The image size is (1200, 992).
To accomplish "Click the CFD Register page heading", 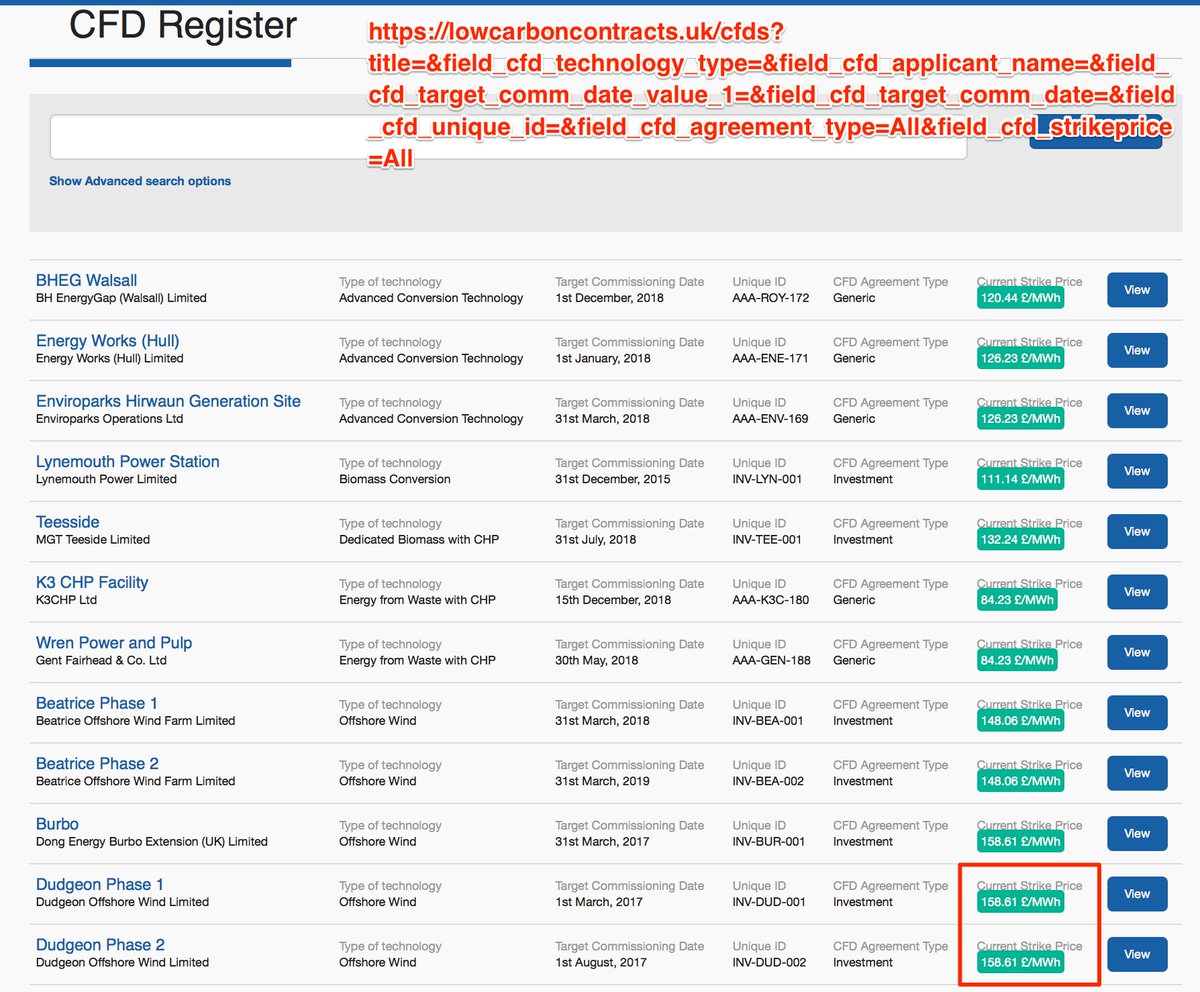I will [x=183, y=26].
